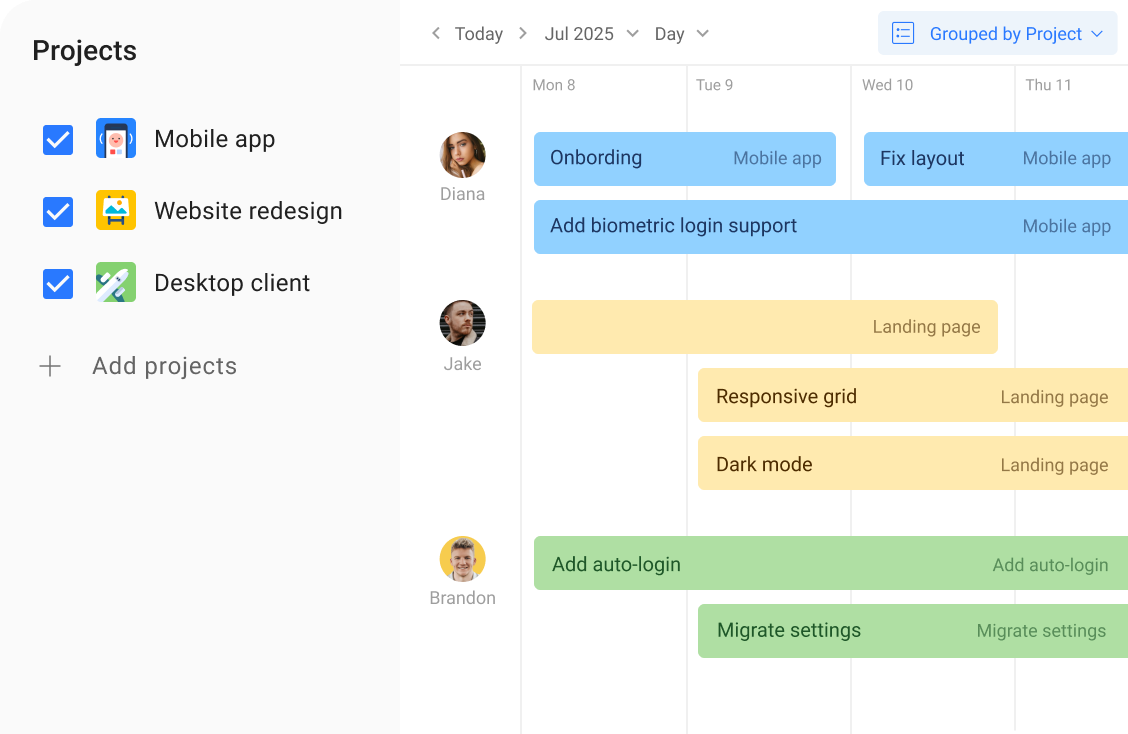This screenshot has width=1128, height=734.
Task: Click the Today button
Action: pyautogui.click(x=478, y=33)
